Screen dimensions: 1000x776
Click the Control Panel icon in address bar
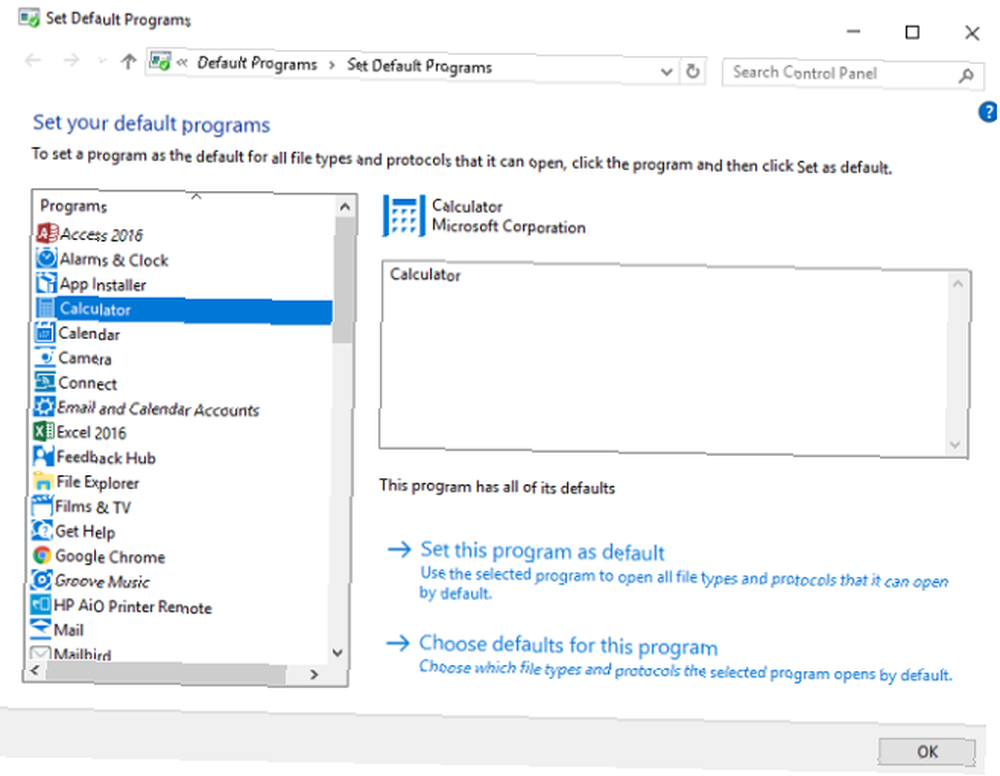[159, 61]
